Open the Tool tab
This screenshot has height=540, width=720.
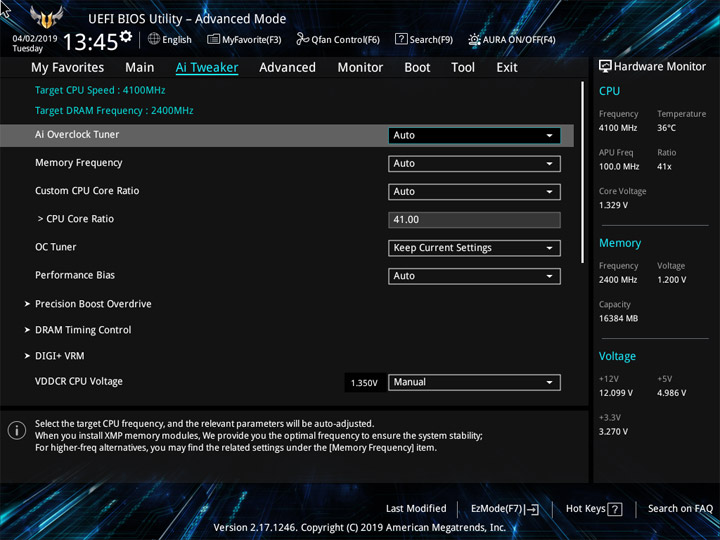[x=463, y=68]
